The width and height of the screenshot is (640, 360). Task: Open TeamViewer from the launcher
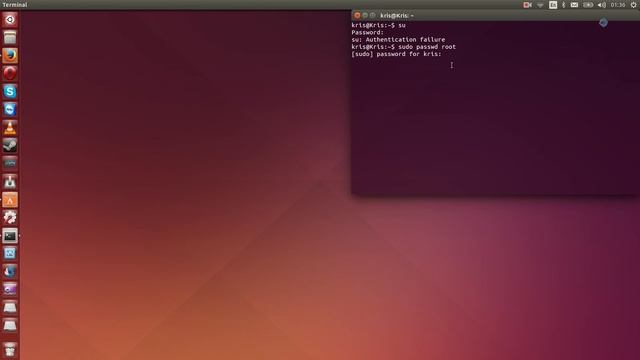coord(10,109)
